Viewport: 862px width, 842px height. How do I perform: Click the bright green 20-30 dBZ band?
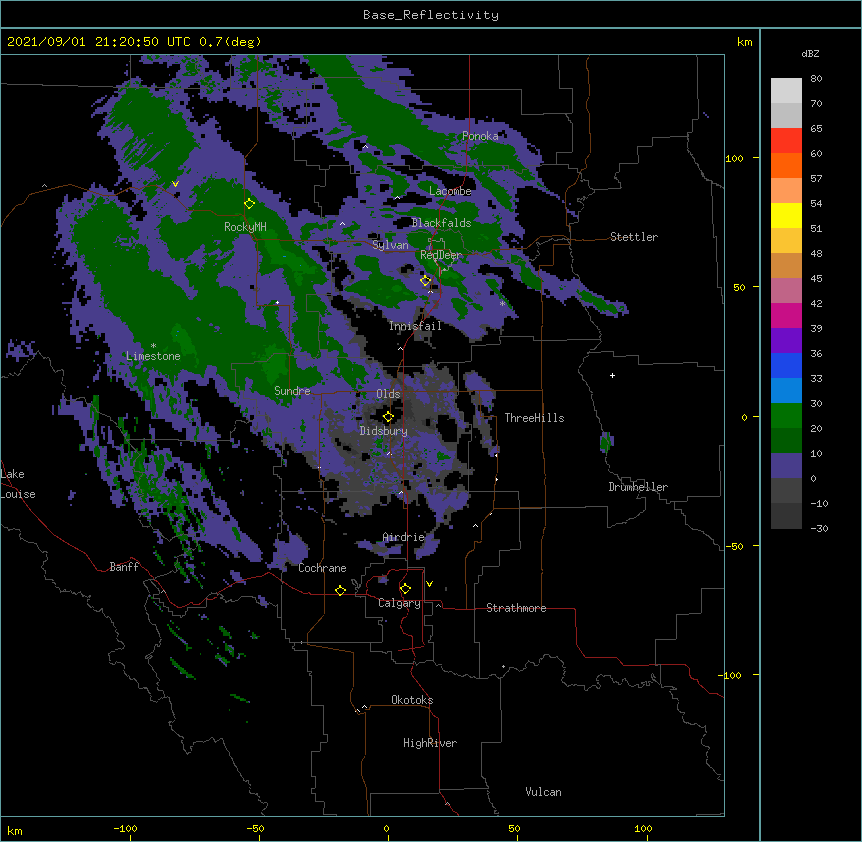click(x=786, y=416)
